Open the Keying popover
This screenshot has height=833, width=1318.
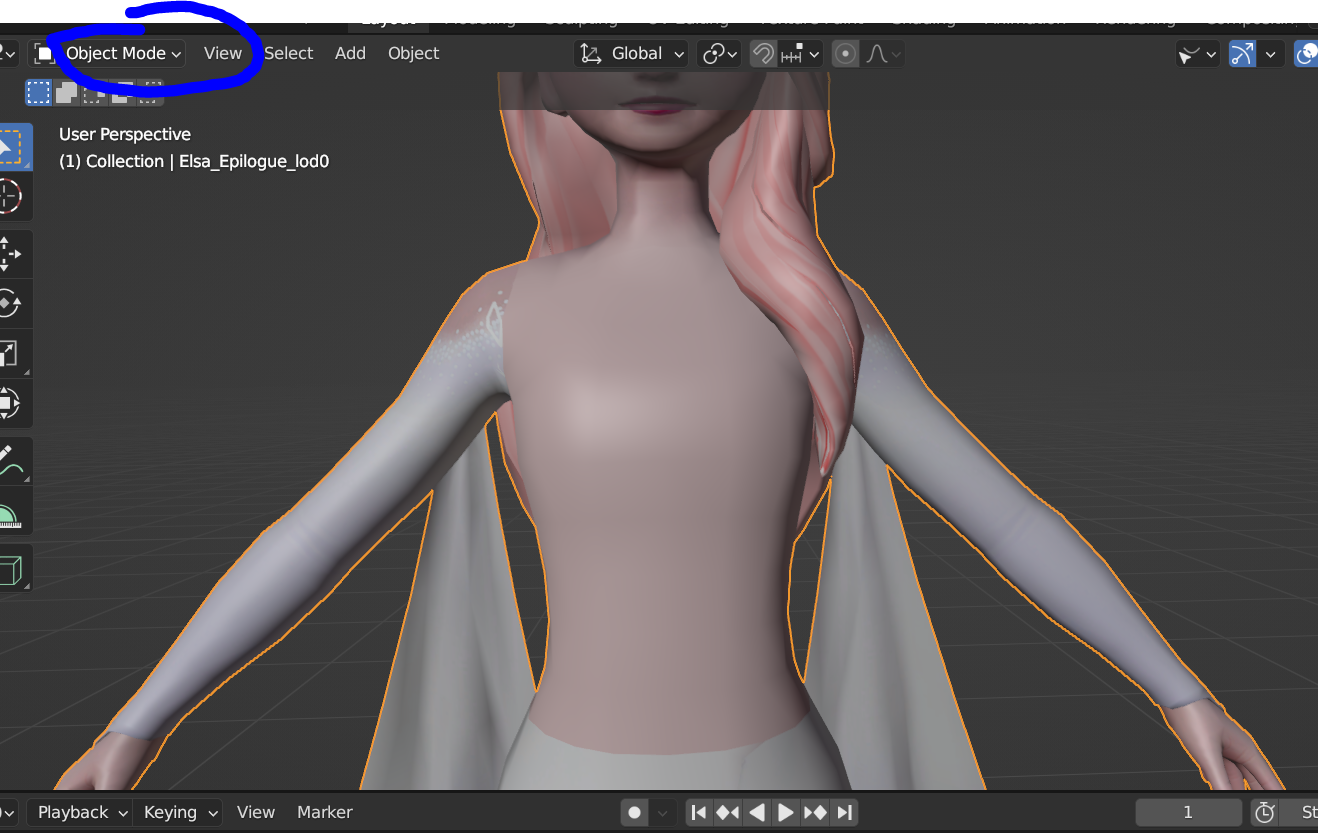tap(178, 812)
